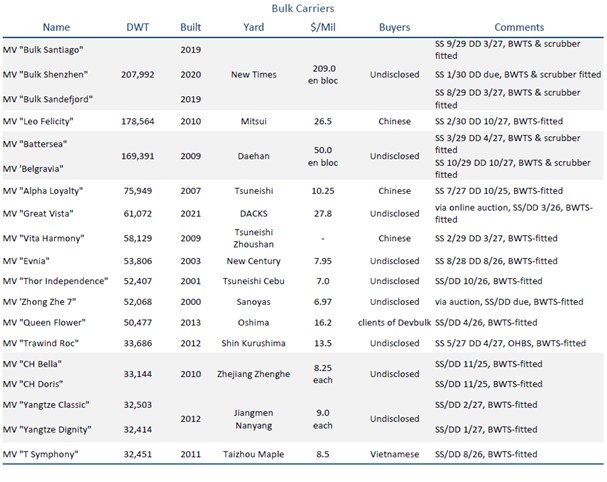Click the DWT value 207,992
Screen dimensions: 607x482
[x=139, y=72]
